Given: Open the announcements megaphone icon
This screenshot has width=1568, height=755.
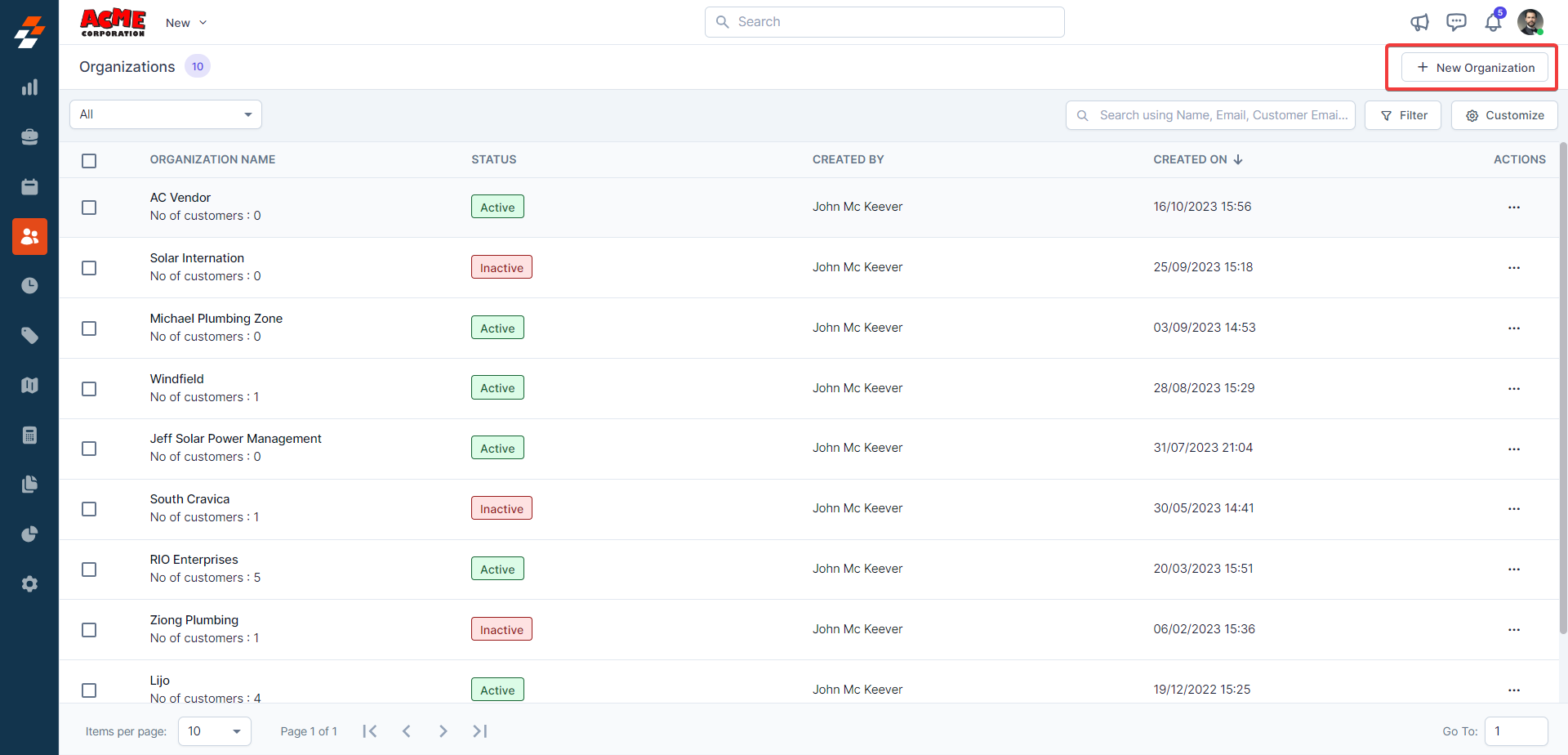Looking at the screenshot, I should [1420, 22].
